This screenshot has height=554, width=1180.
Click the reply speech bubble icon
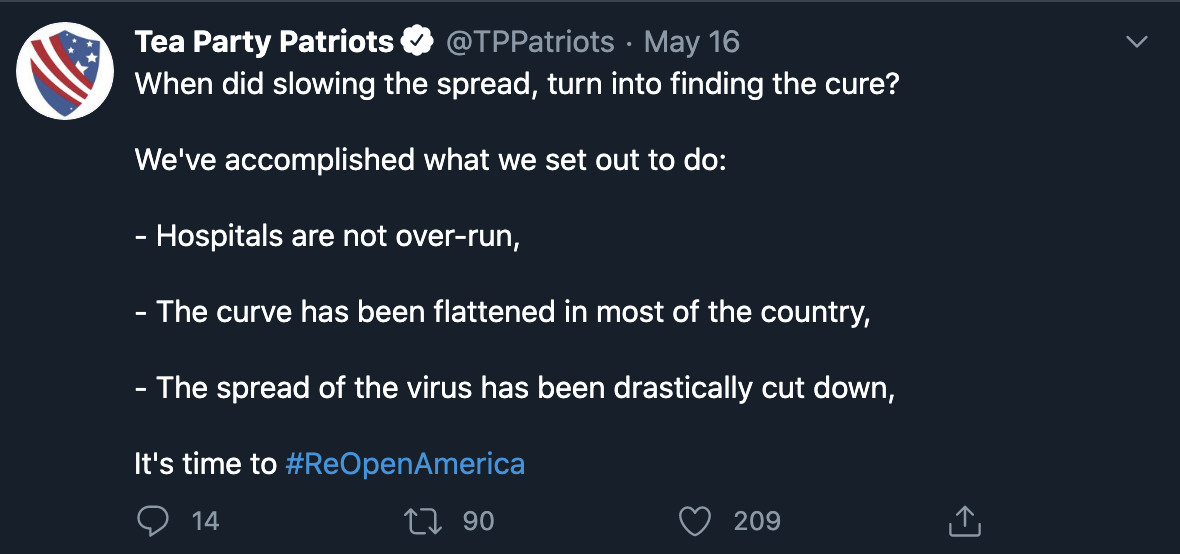[153, 521]
